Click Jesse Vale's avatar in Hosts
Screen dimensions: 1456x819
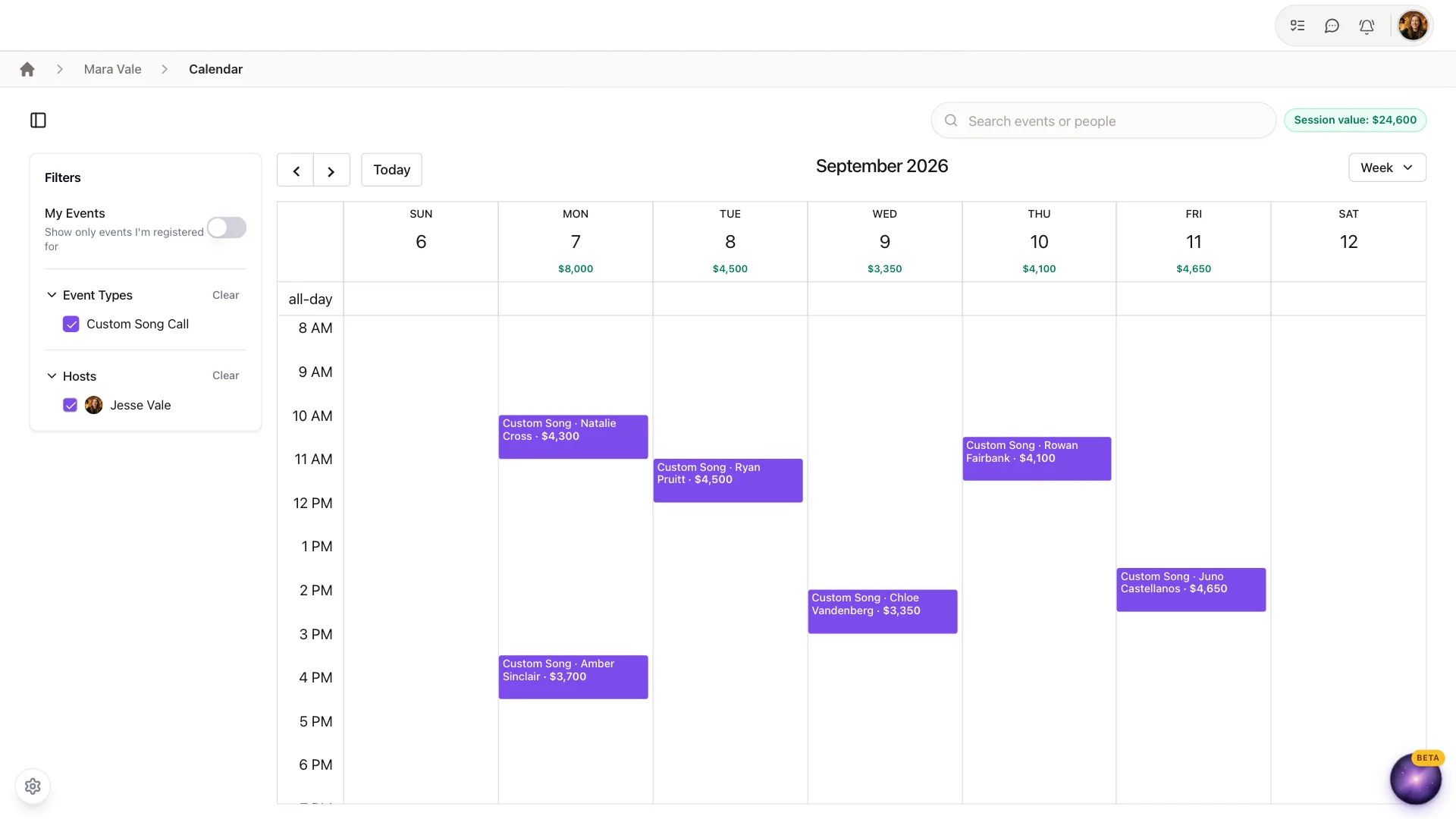[x=94, y=405]
